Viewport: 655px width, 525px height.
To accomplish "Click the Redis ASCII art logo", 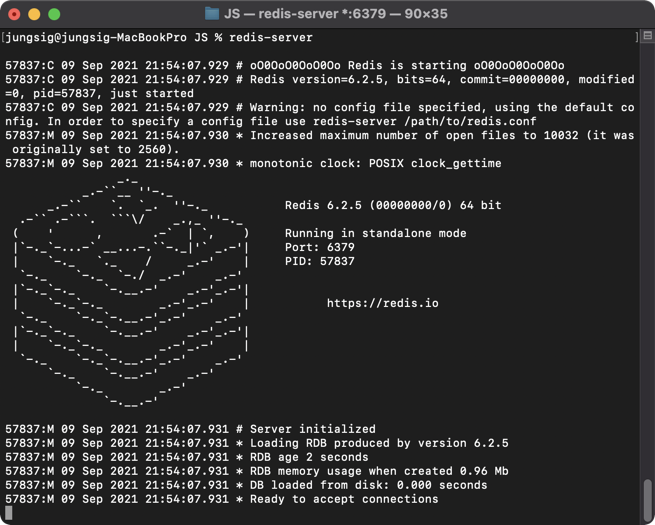I will [131, 292].
